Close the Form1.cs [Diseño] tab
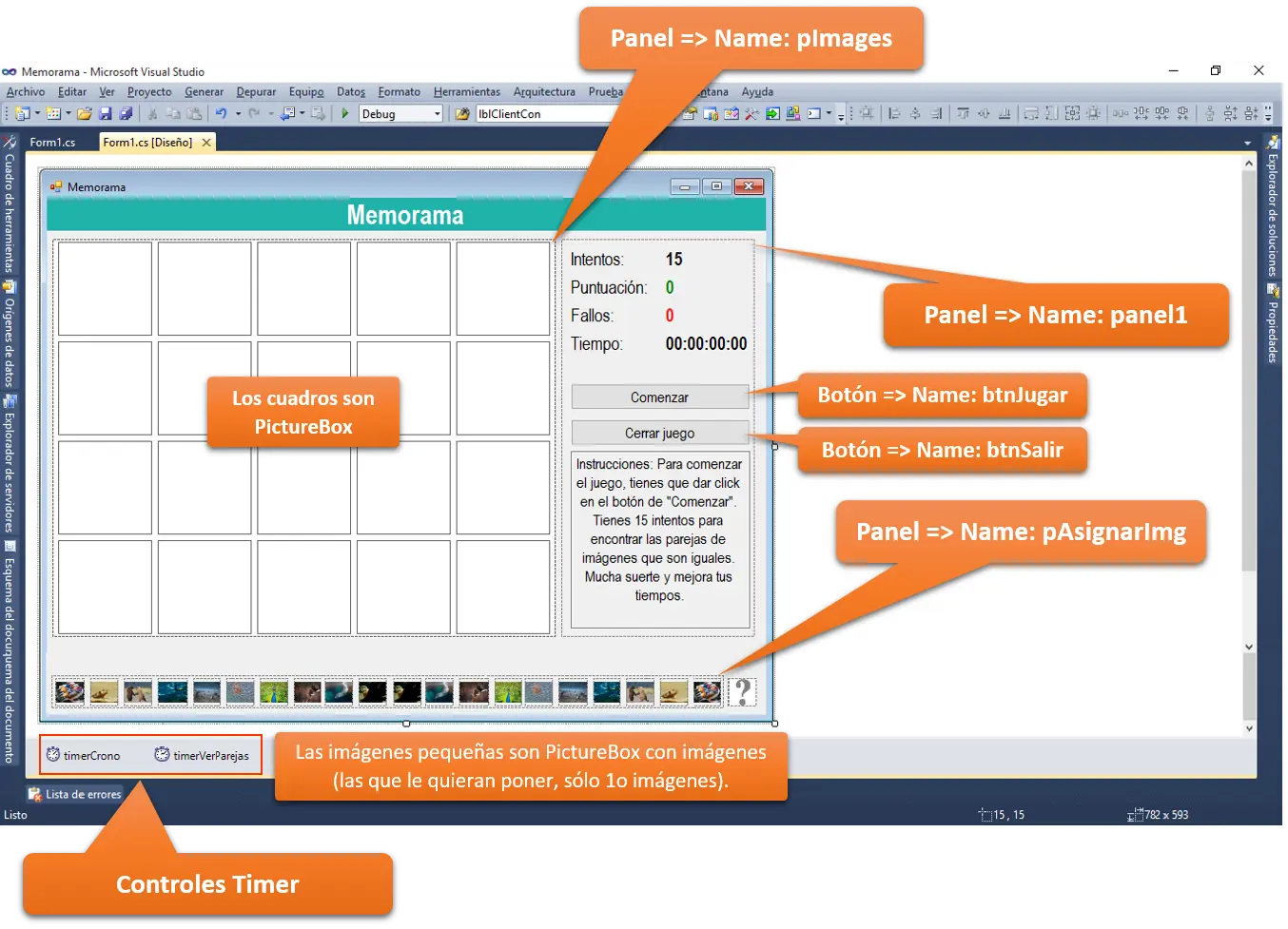Screen dimensions: 1288x929 206,143
